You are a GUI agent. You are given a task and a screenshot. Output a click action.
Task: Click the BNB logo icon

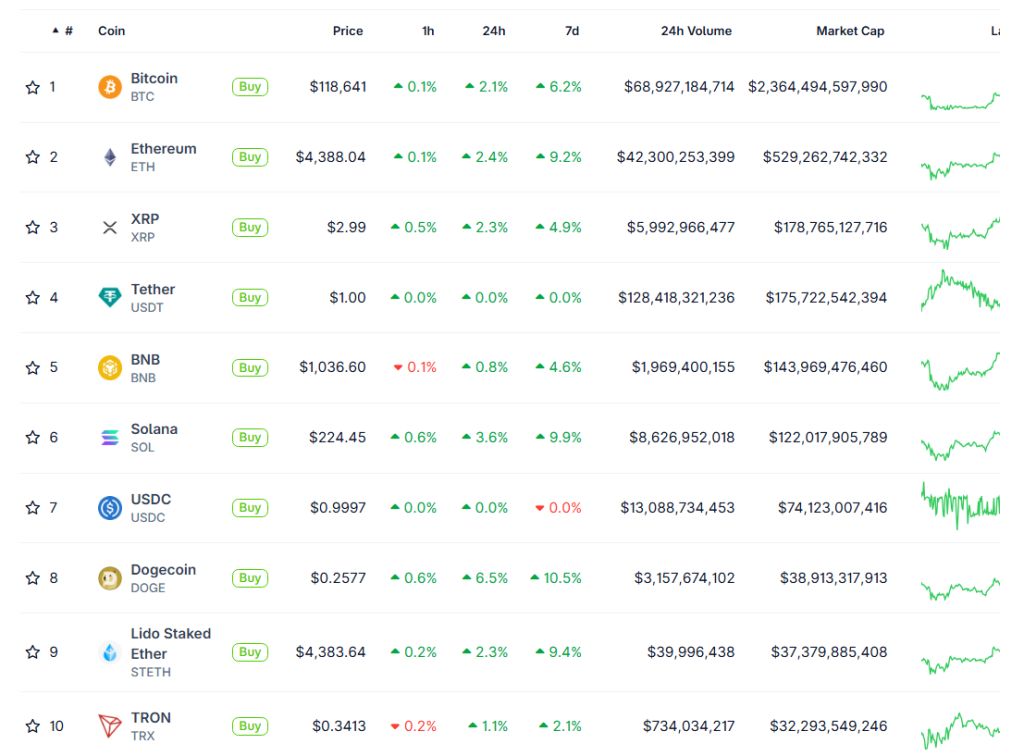coord(110,366)
